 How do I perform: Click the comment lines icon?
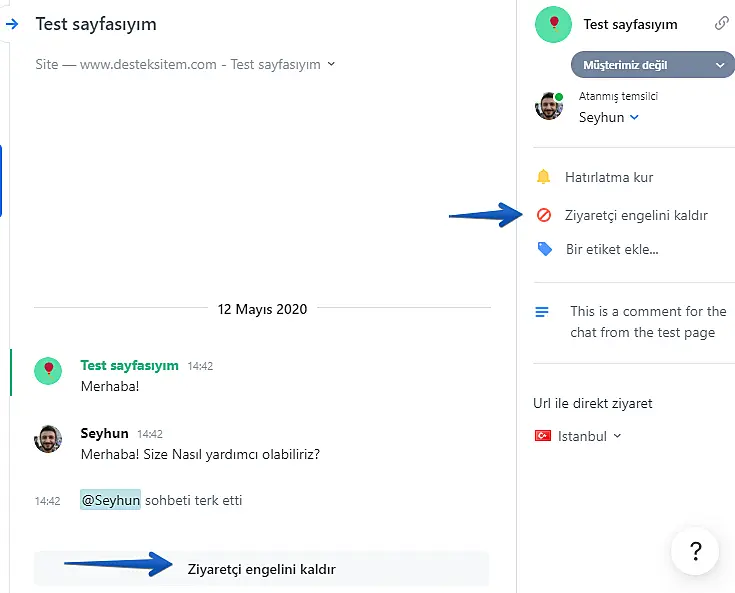tap(542, 312)
